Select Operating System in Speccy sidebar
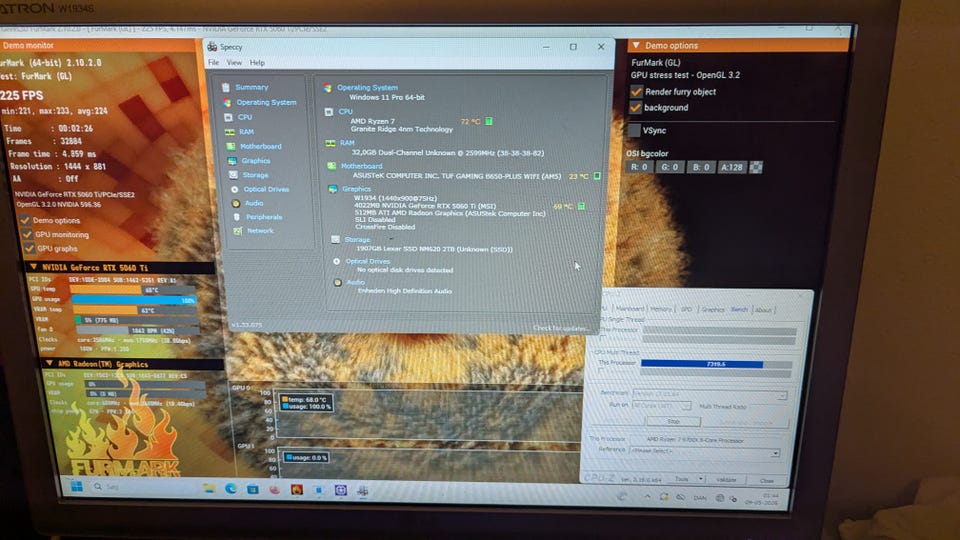 [x=266, y=102]
